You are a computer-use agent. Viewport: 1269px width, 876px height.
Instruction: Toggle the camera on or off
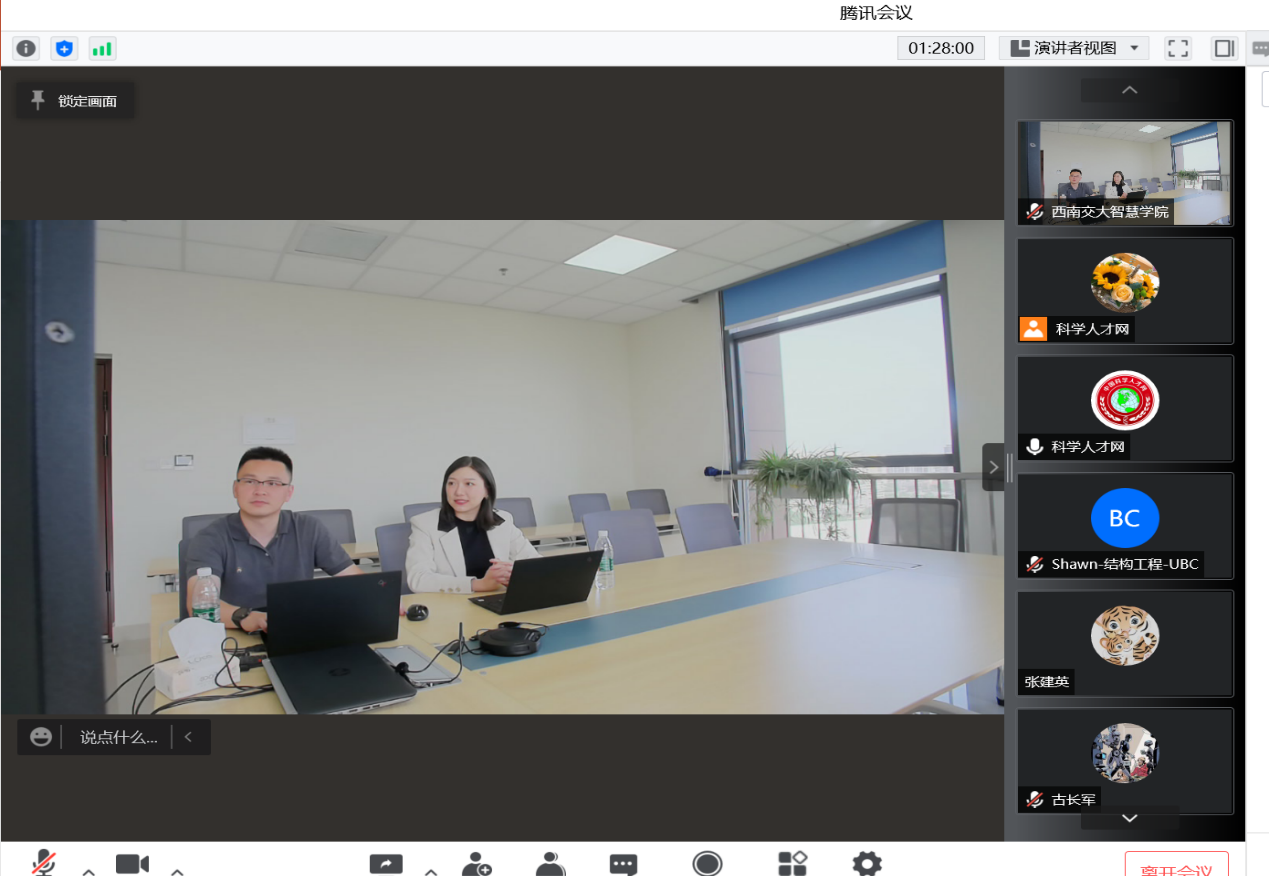132,864
